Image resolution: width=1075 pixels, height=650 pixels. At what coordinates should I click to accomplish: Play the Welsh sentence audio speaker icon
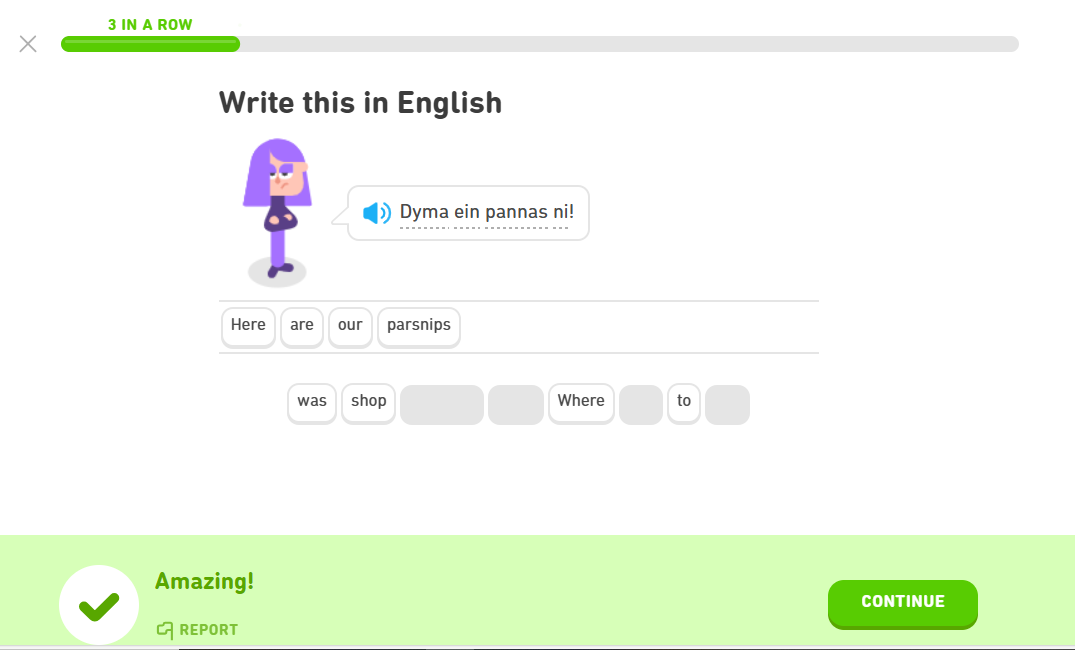(x=376, y=213)
